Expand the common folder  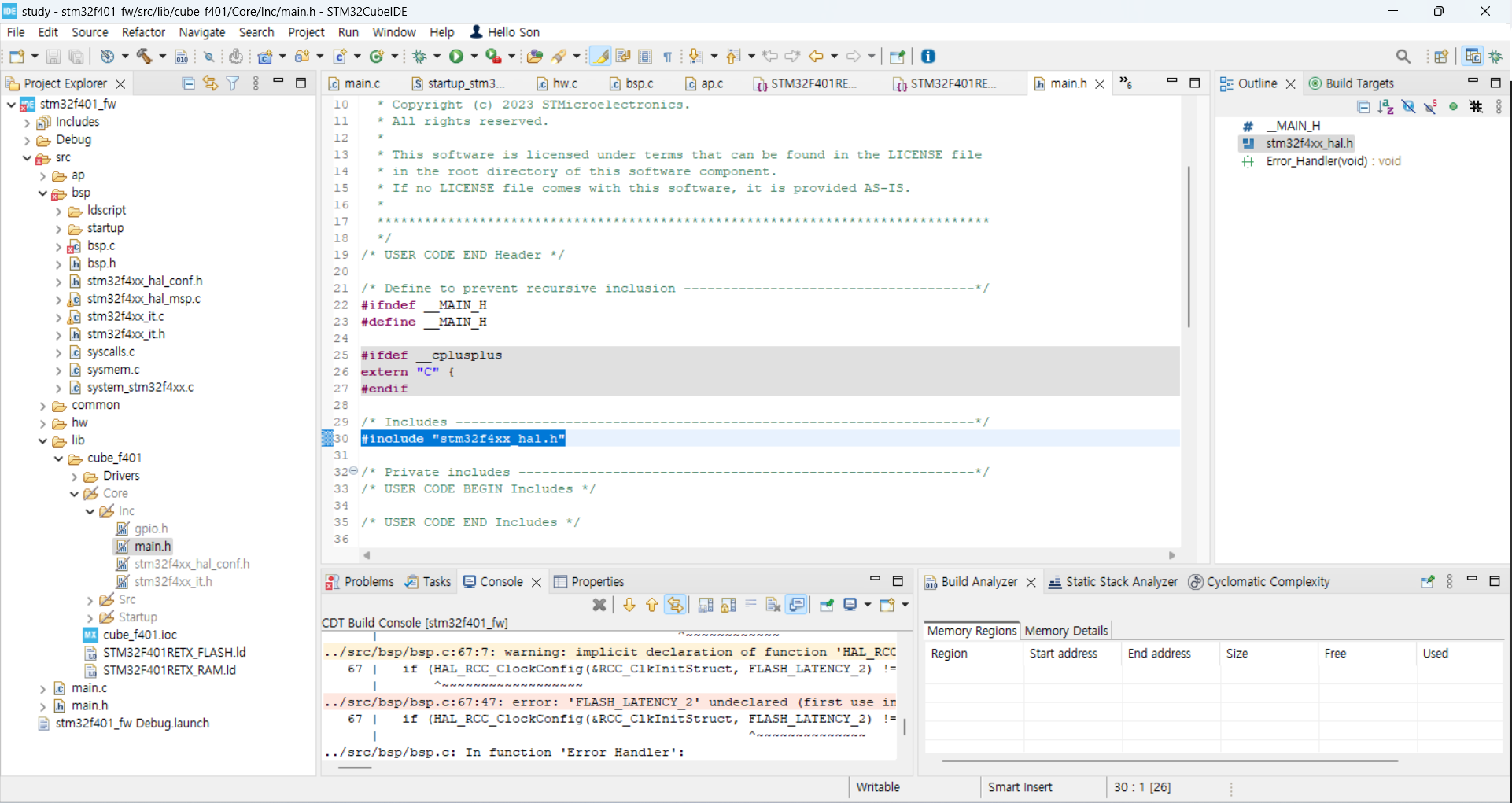coord(42,405)
